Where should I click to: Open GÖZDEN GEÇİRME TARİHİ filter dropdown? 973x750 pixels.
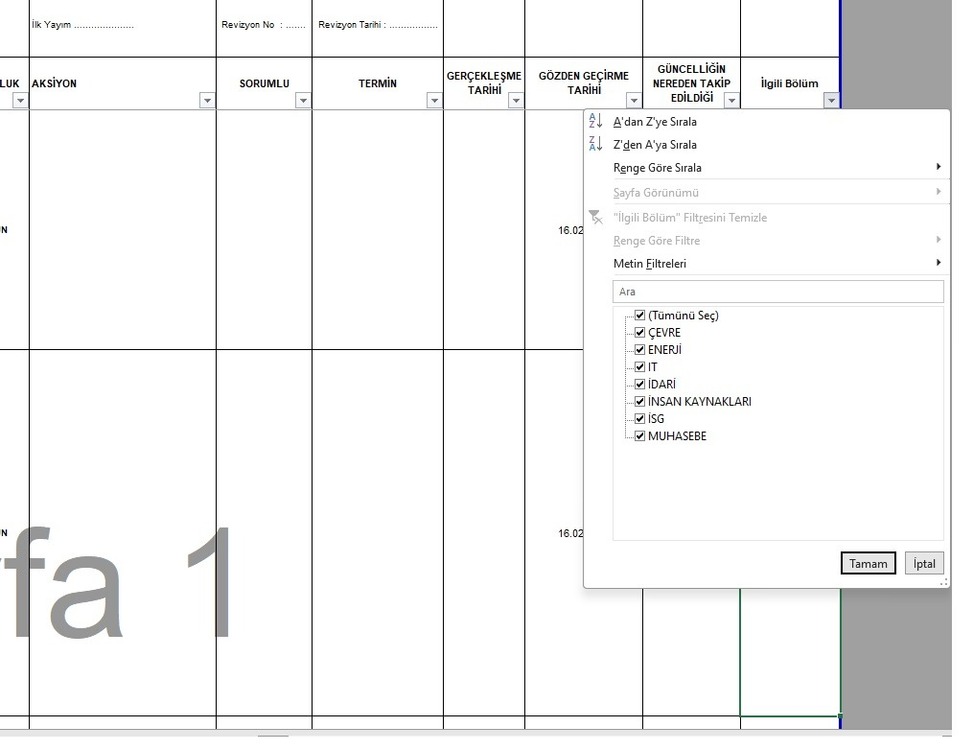[x=634, y=100]
